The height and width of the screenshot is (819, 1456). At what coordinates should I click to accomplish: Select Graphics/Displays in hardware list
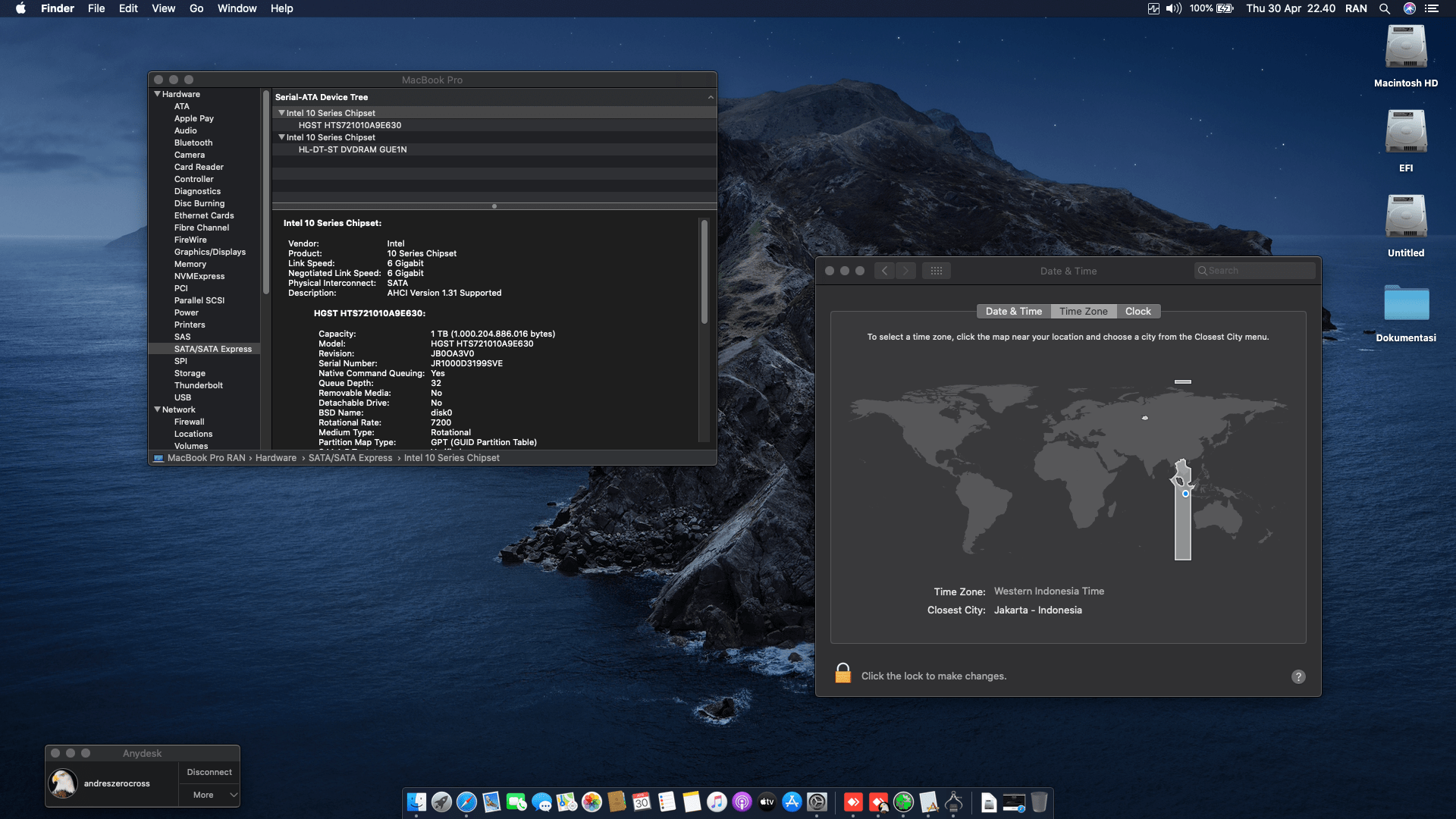(x=210, y=252)
